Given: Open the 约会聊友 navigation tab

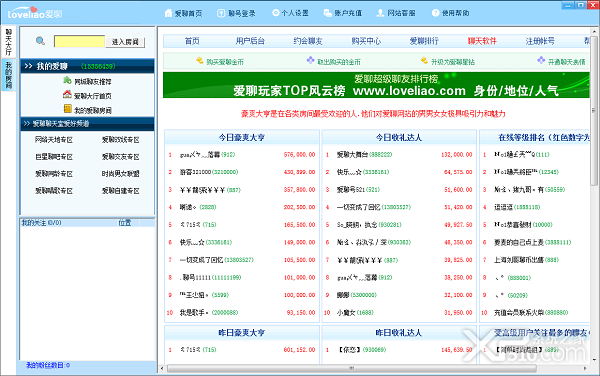Looking at the screenshot, I should pos(308,41).
